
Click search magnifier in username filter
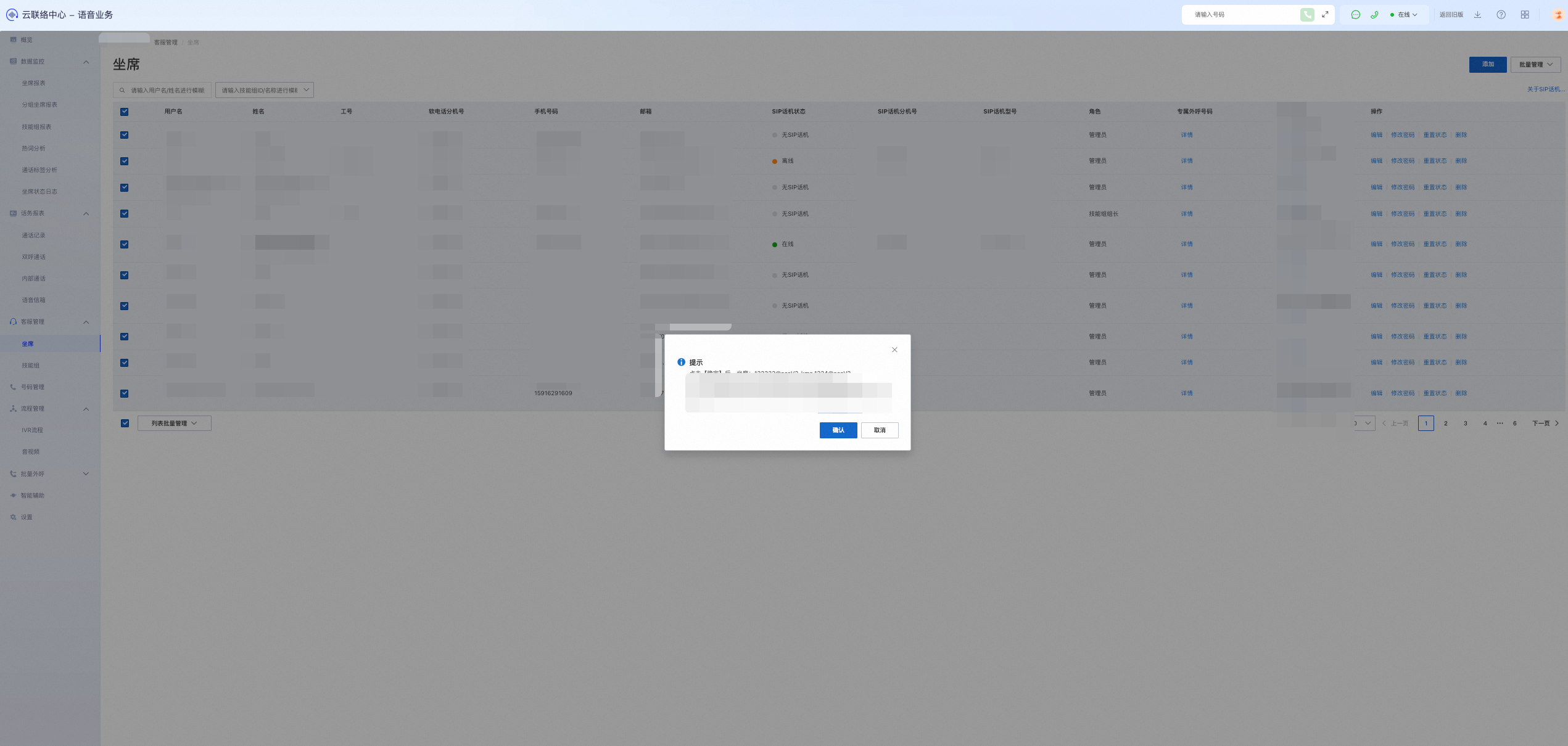point(122,91)
